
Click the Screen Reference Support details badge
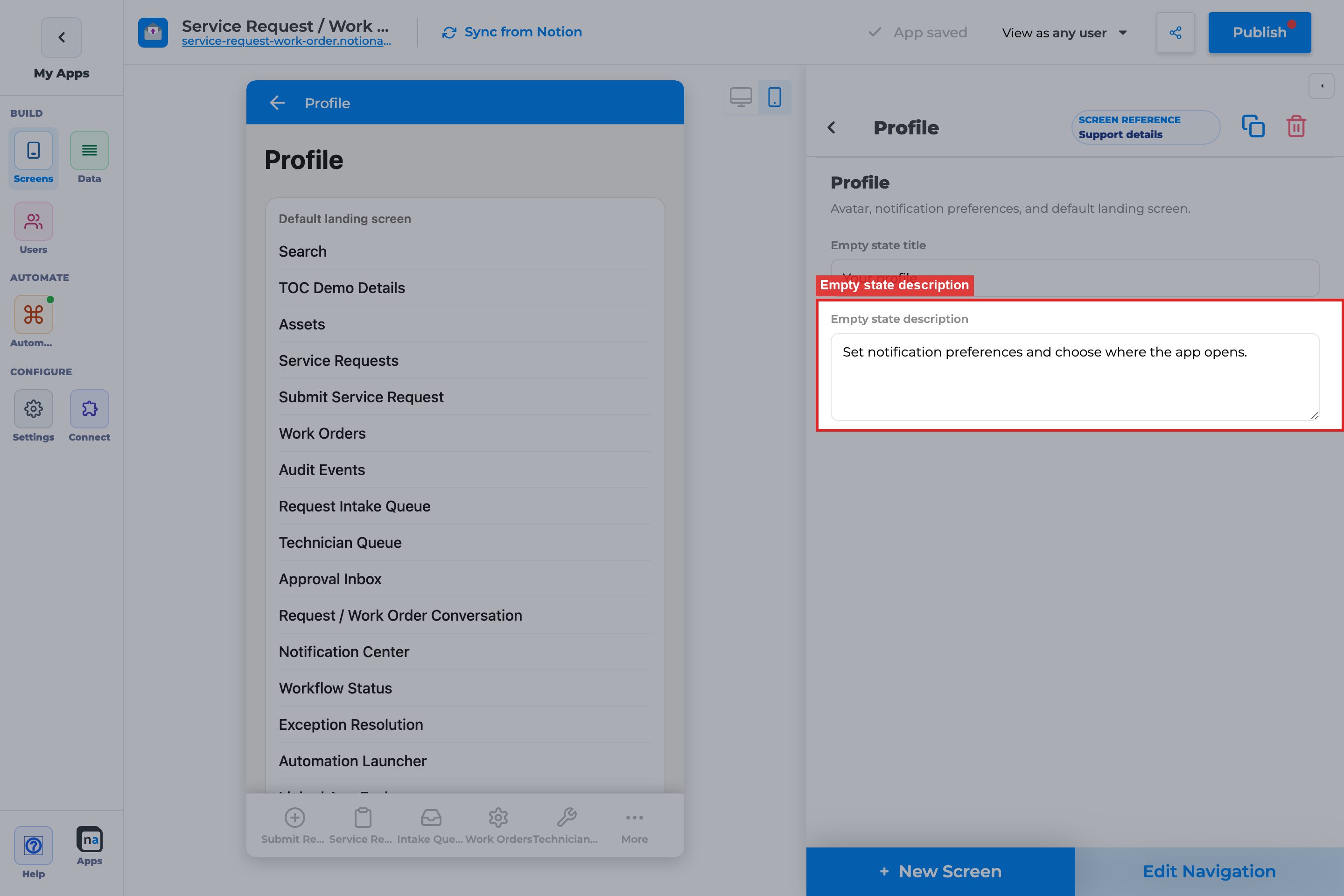click(x=1145, y=127)
